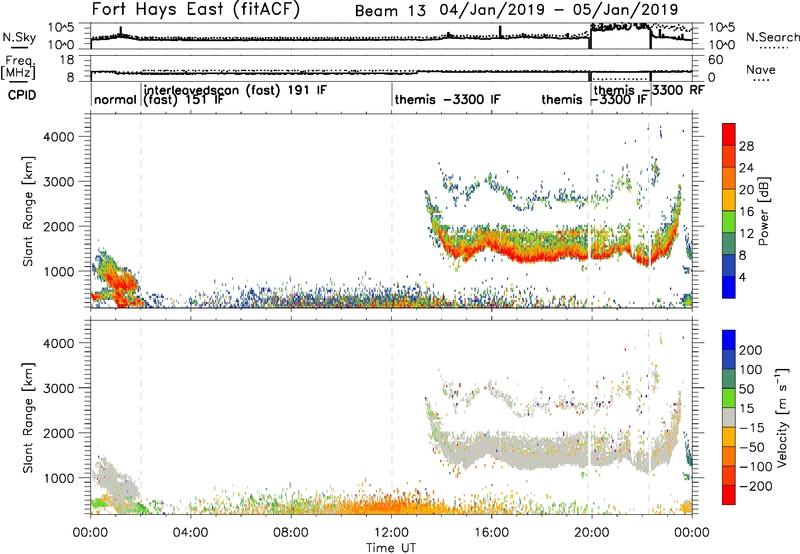Click the dotted line sample under N.Search

tap(773, 48)
